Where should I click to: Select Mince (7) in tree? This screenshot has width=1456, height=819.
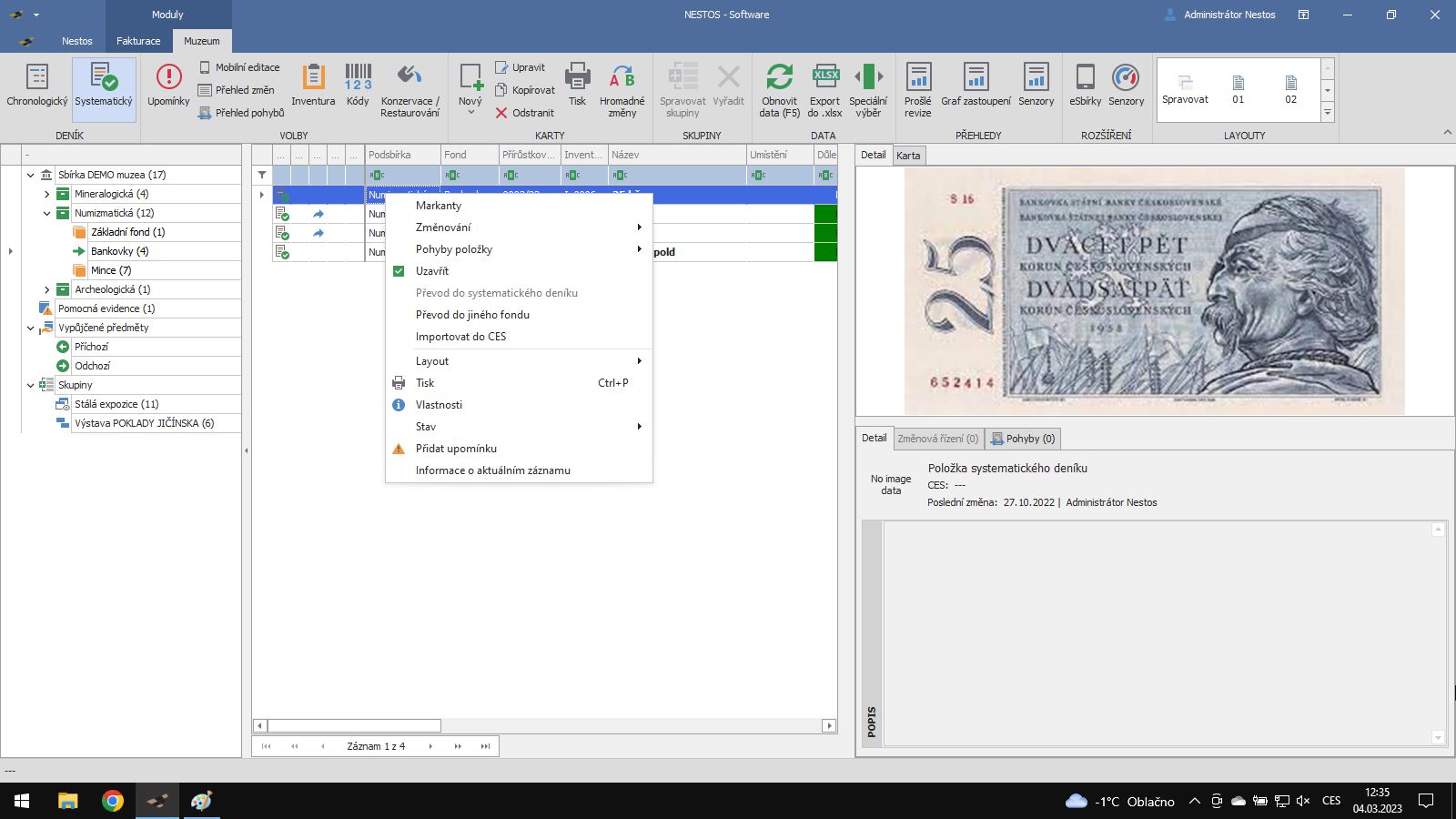point(111,270)
